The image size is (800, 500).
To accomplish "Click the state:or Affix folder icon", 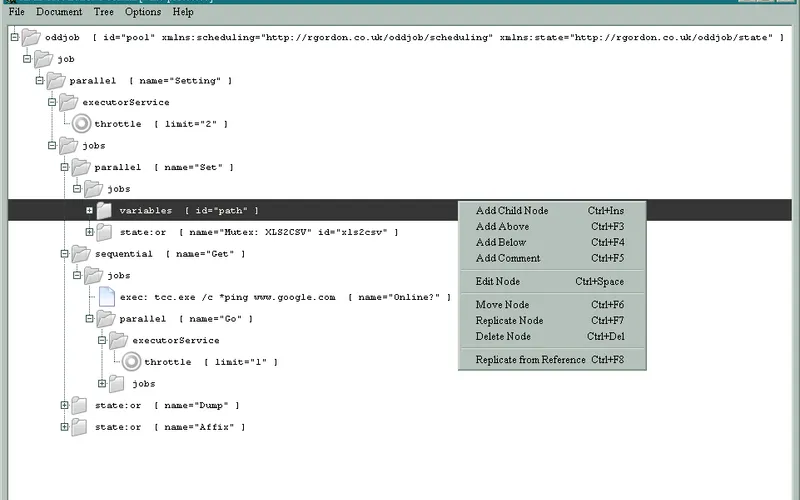I will [79, 427].
